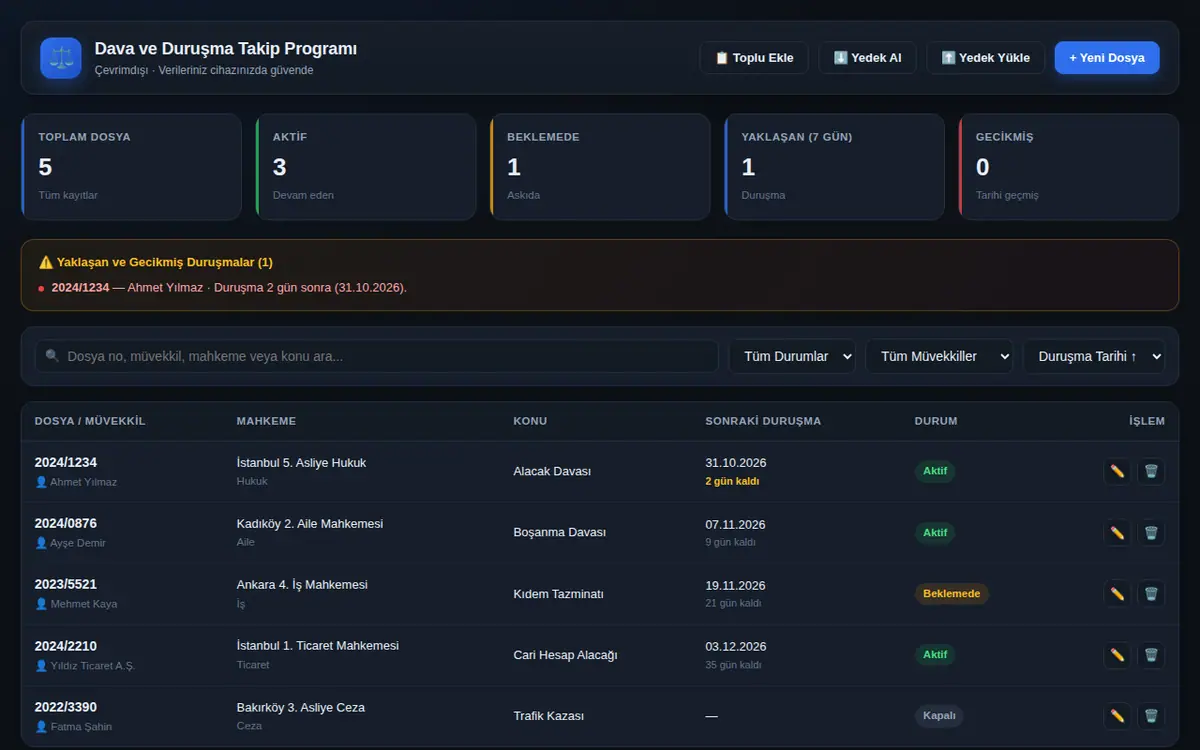The width and height of the screenshot is (1200, 750).
Task: Open the Duruşma Tarihi sort dropdown
Action: tap(1094, 356)
